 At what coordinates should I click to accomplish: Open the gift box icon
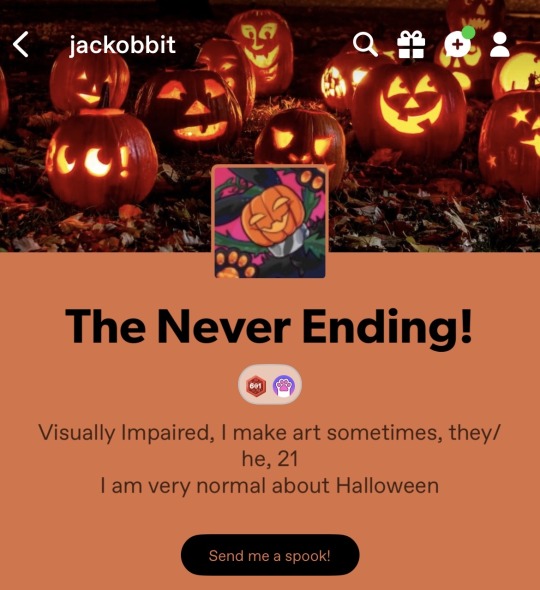[x=411, y=44]
